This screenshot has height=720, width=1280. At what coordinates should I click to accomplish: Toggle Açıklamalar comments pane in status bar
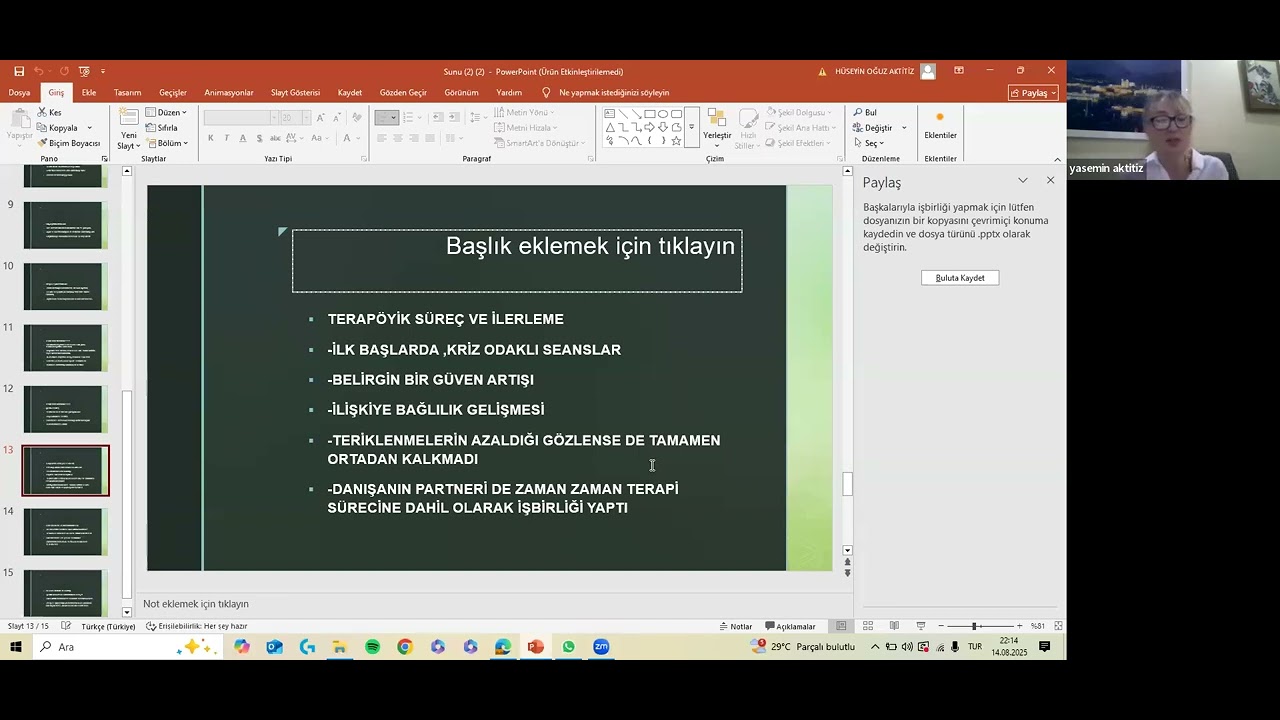coord(790,626)
